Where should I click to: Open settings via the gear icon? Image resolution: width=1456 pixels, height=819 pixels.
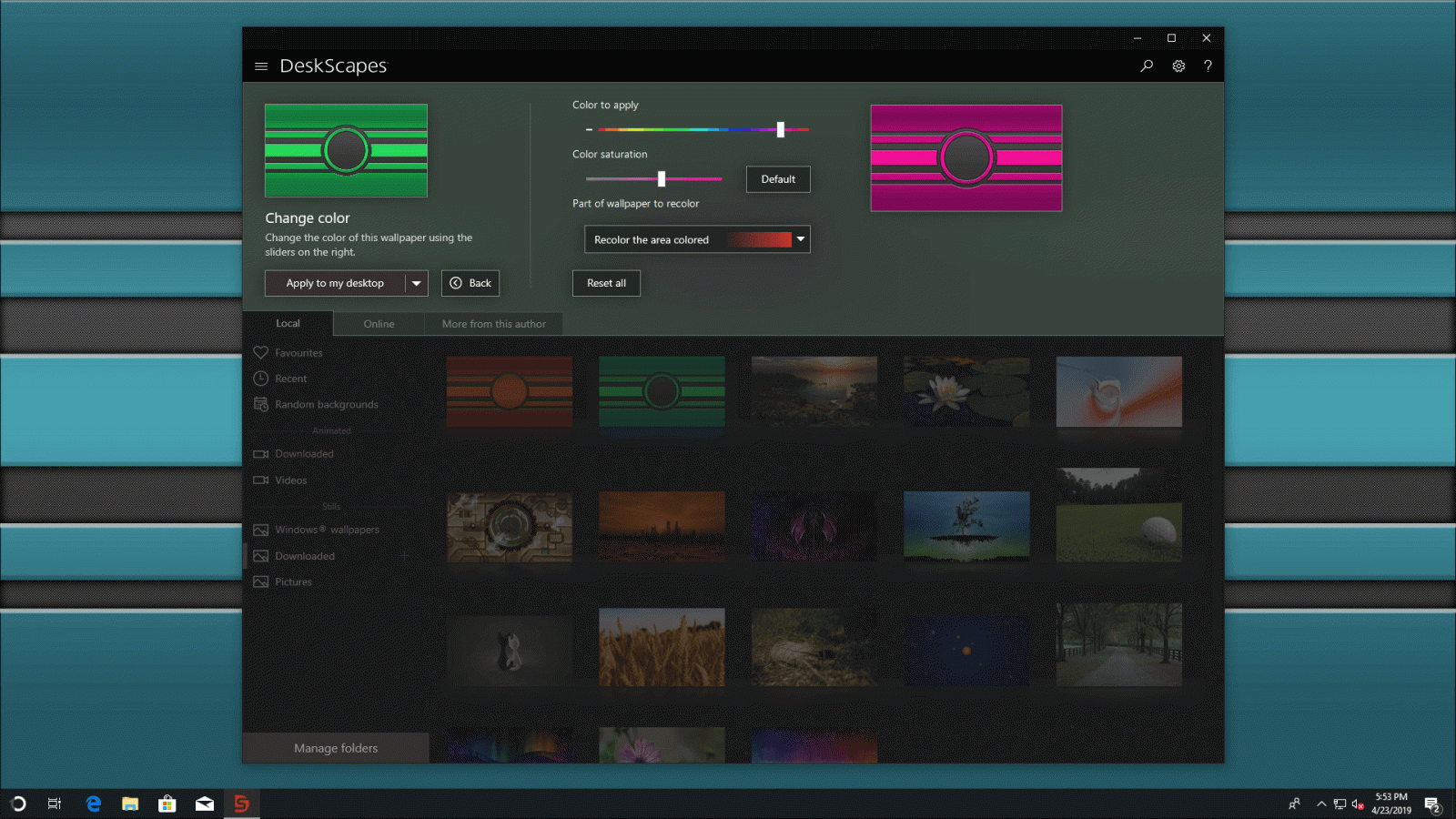tap(1178, 66)
